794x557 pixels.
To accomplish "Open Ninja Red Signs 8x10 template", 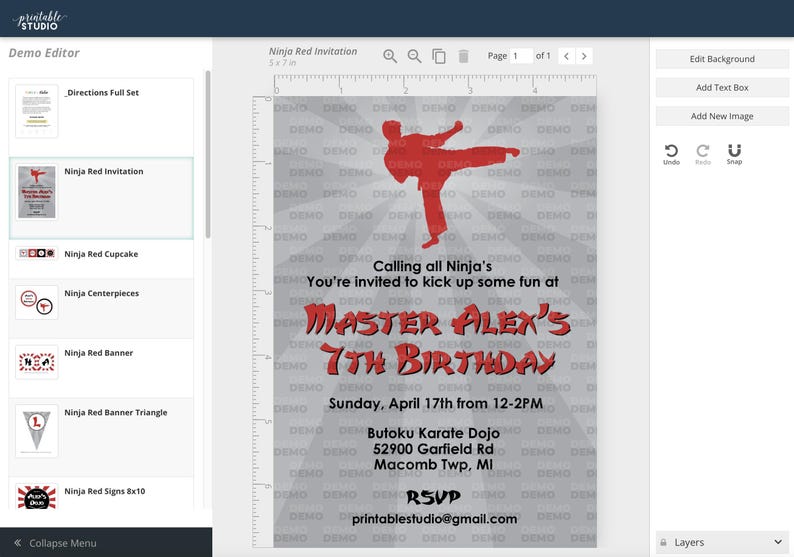I will pos(101,493).
